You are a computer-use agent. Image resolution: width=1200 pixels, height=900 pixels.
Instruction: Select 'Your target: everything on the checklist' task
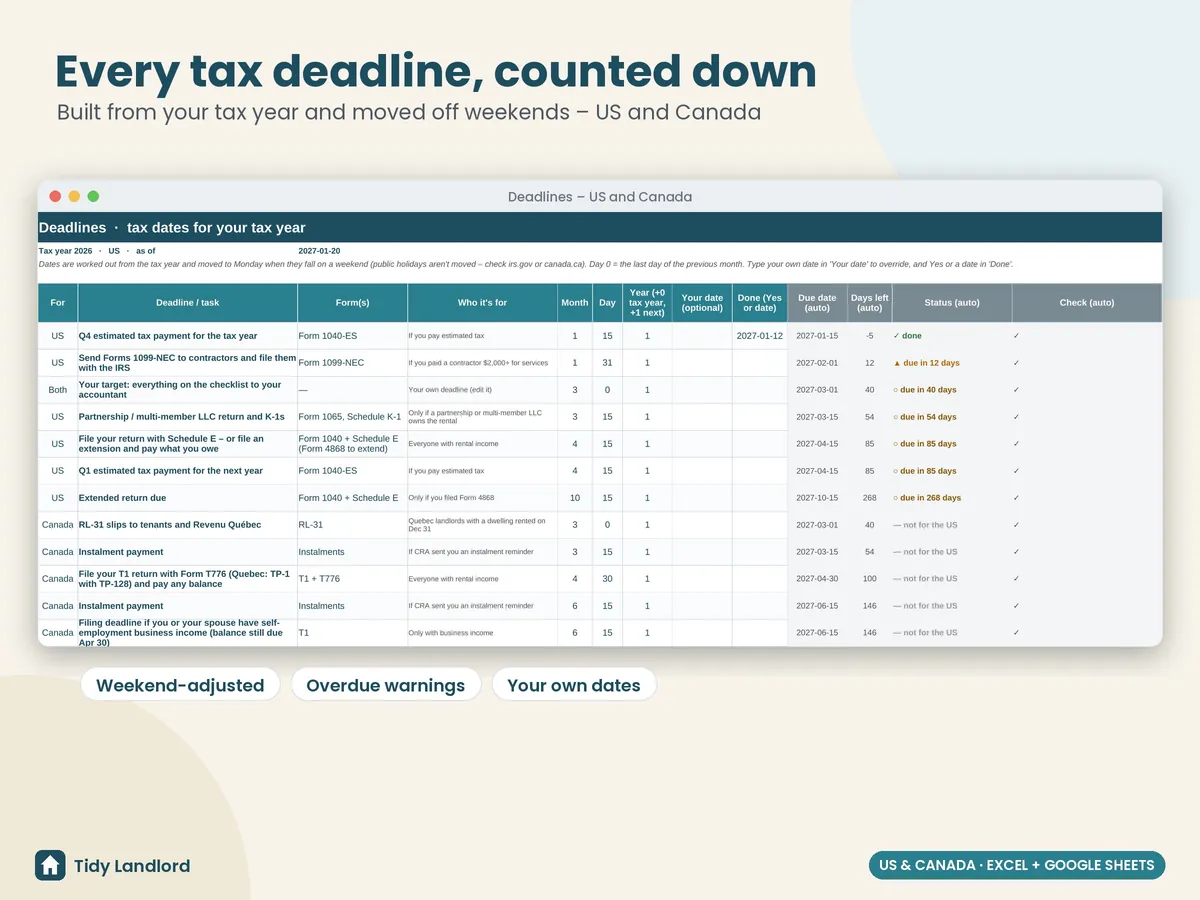188,390
